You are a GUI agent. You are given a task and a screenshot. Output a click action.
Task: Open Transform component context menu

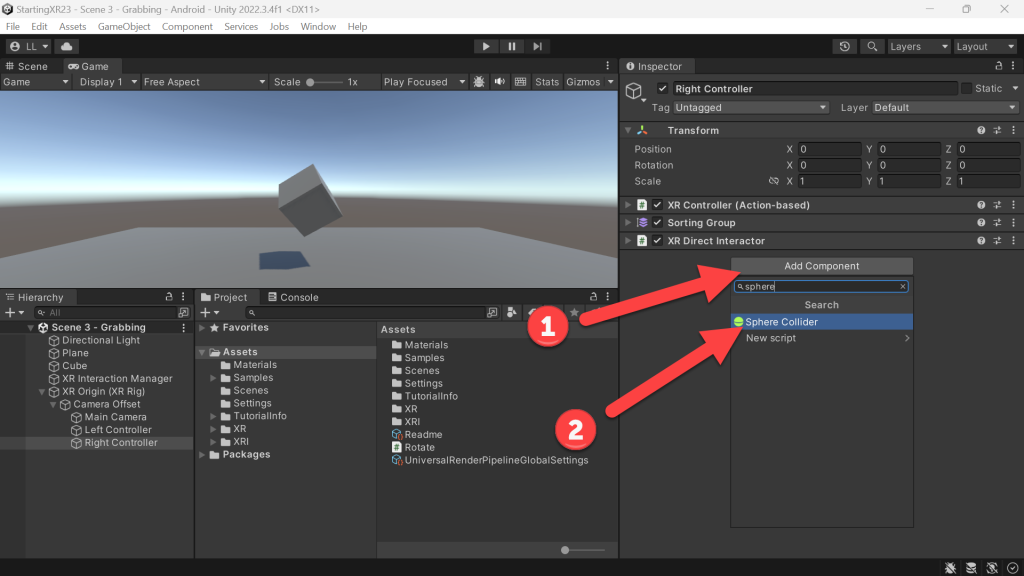pos(1014,130)
